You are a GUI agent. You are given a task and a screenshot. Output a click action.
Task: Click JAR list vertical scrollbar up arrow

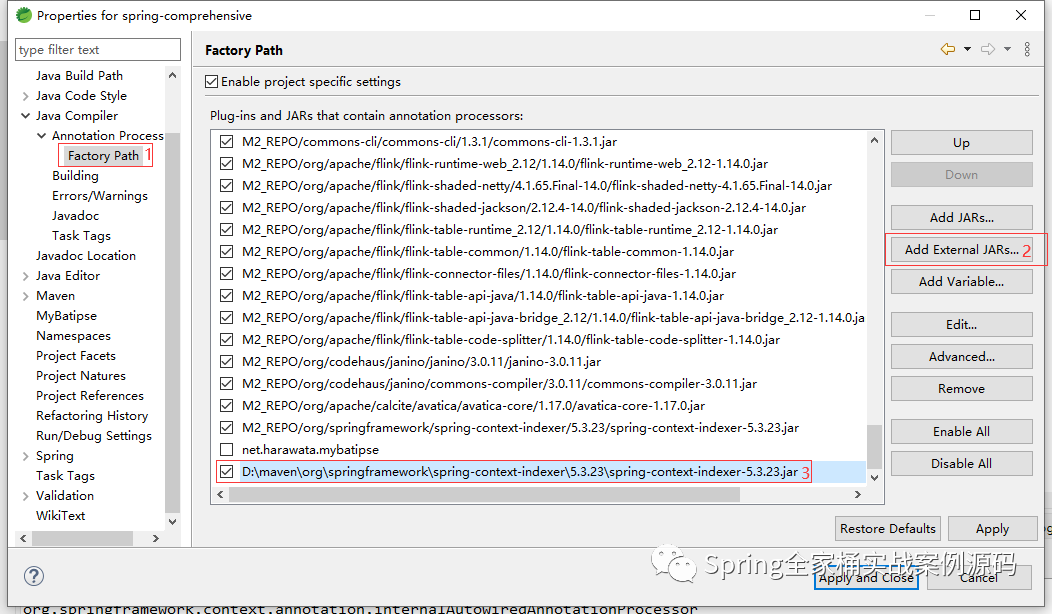click(874, 140)
